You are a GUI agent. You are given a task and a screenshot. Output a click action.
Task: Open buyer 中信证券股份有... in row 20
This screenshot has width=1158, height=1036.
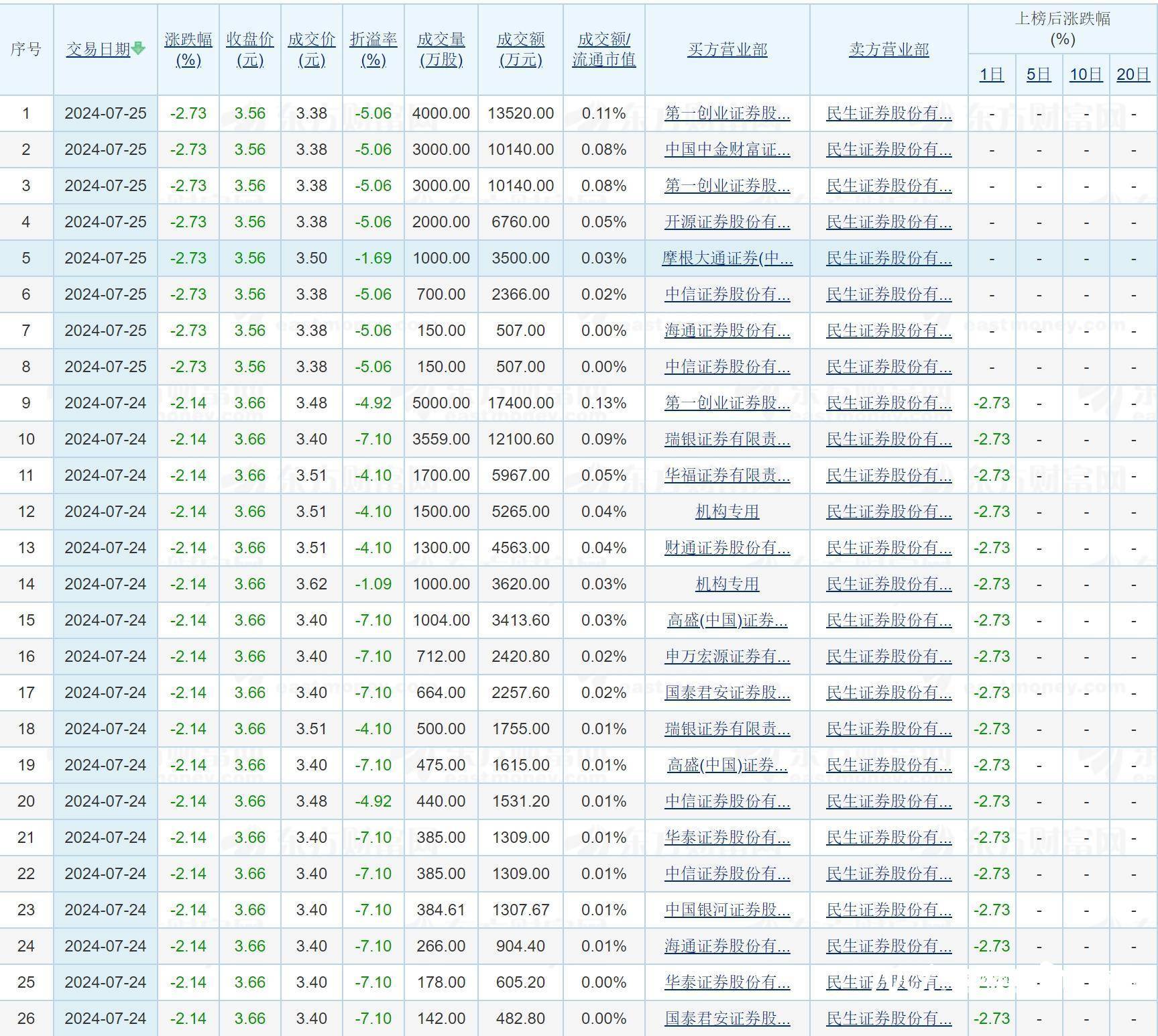728,801
